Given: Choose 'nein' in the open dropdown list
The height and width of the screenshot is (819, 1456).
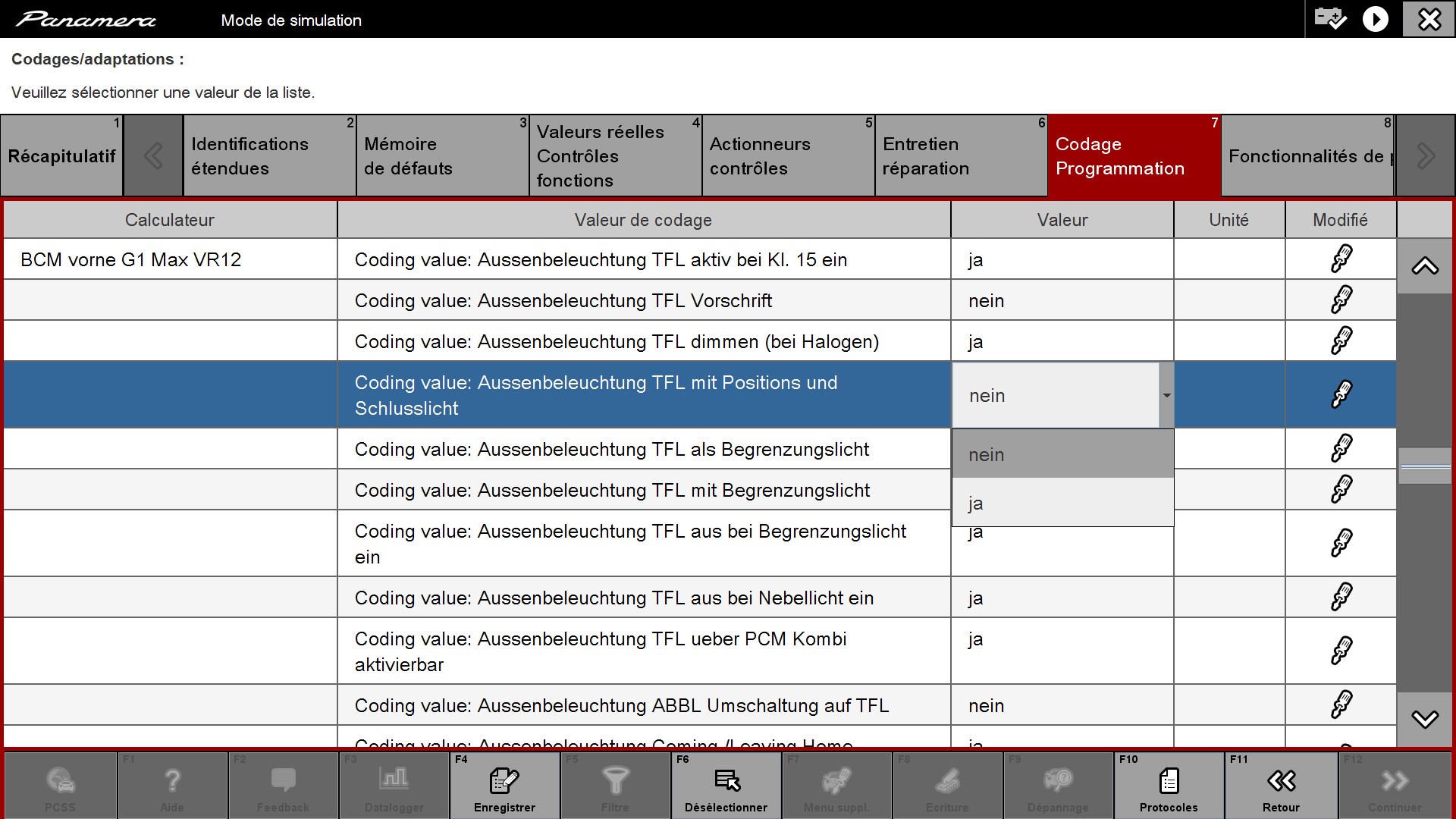Looking at the screenshot, I should click(1062, 454).
